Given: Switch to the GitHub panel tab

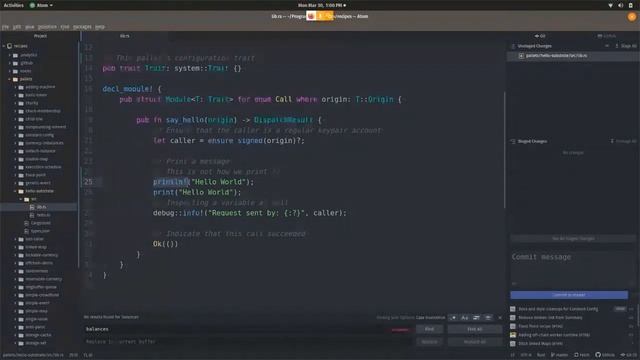Looking at the screenshot, I should [x=606, y=36].
